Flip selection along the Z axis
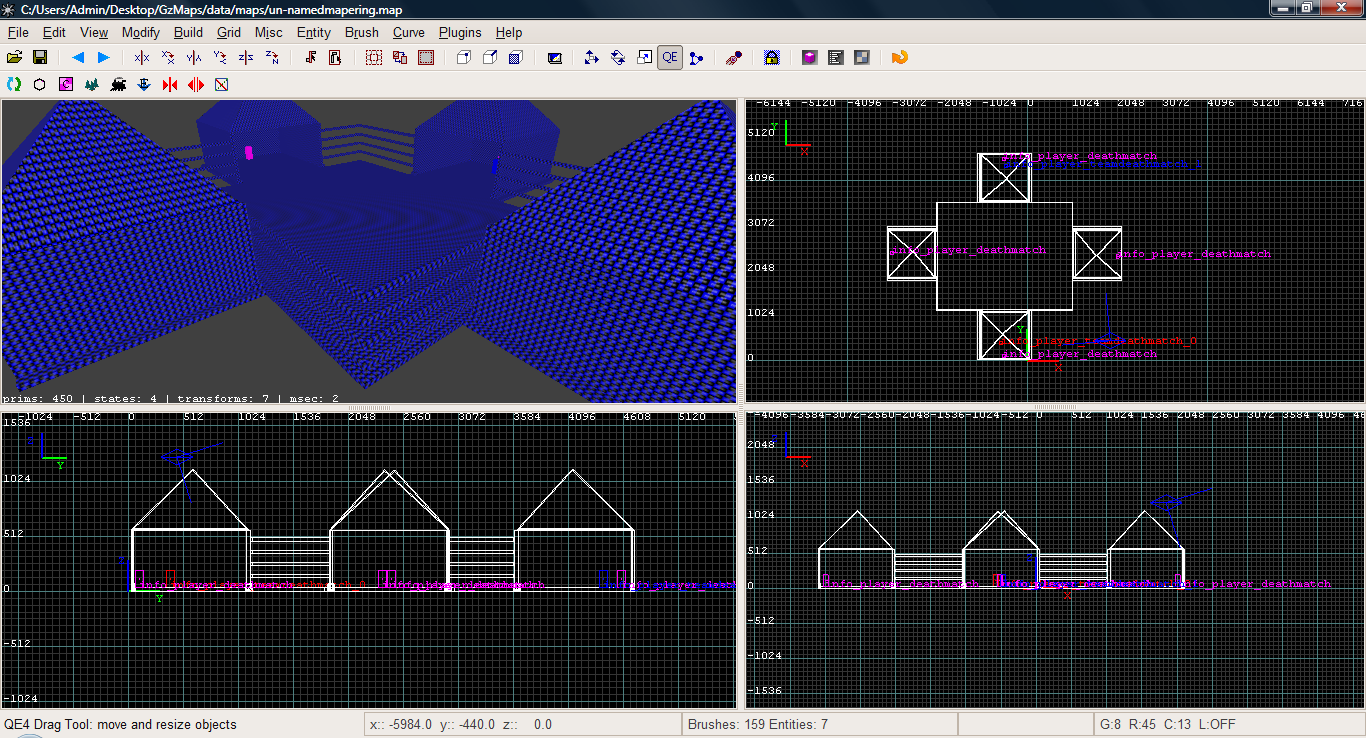The width and height of the screenshot is (1366, 738). 246,58
